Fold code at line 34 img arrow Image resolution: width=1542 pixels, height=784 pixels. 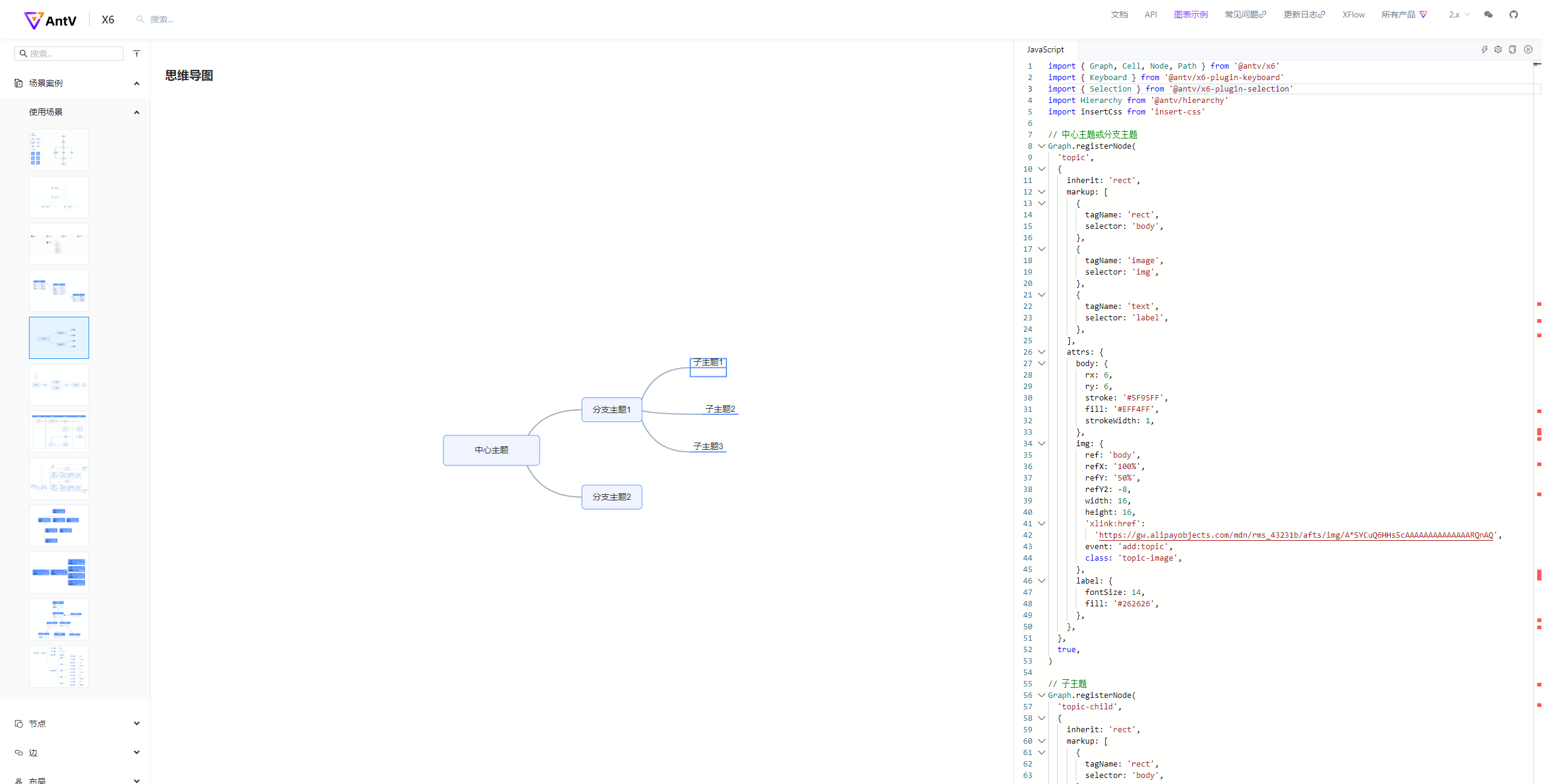(x=1041, y=444)
